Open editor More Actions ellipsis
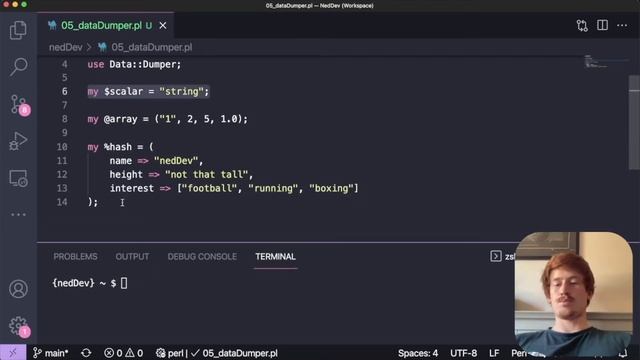 (622, 25)
